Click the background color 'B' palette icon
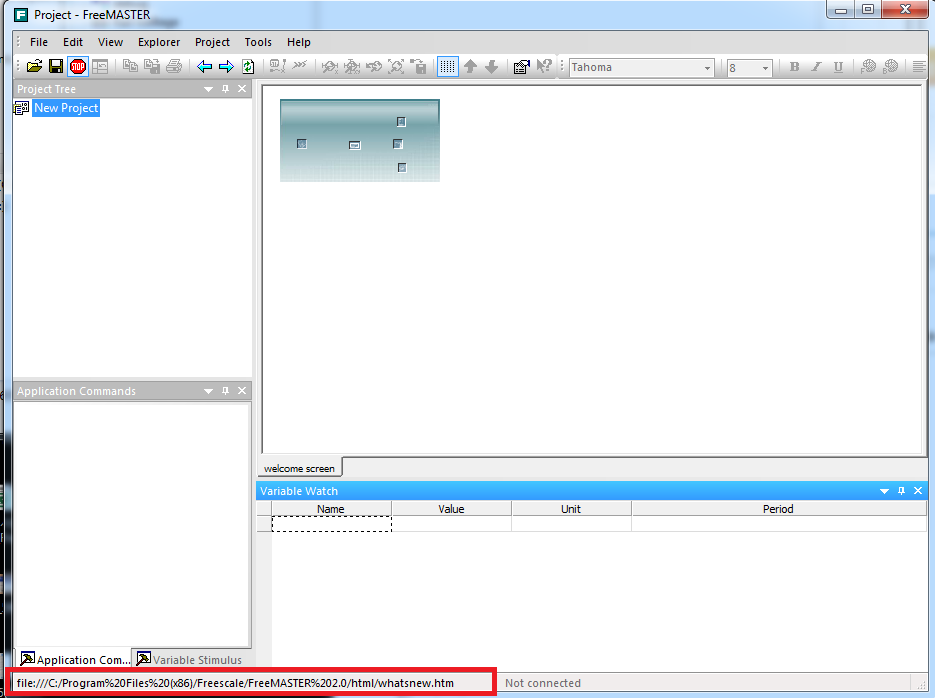The width and height of the screenshot is (935, 698). tap(890, 66)
